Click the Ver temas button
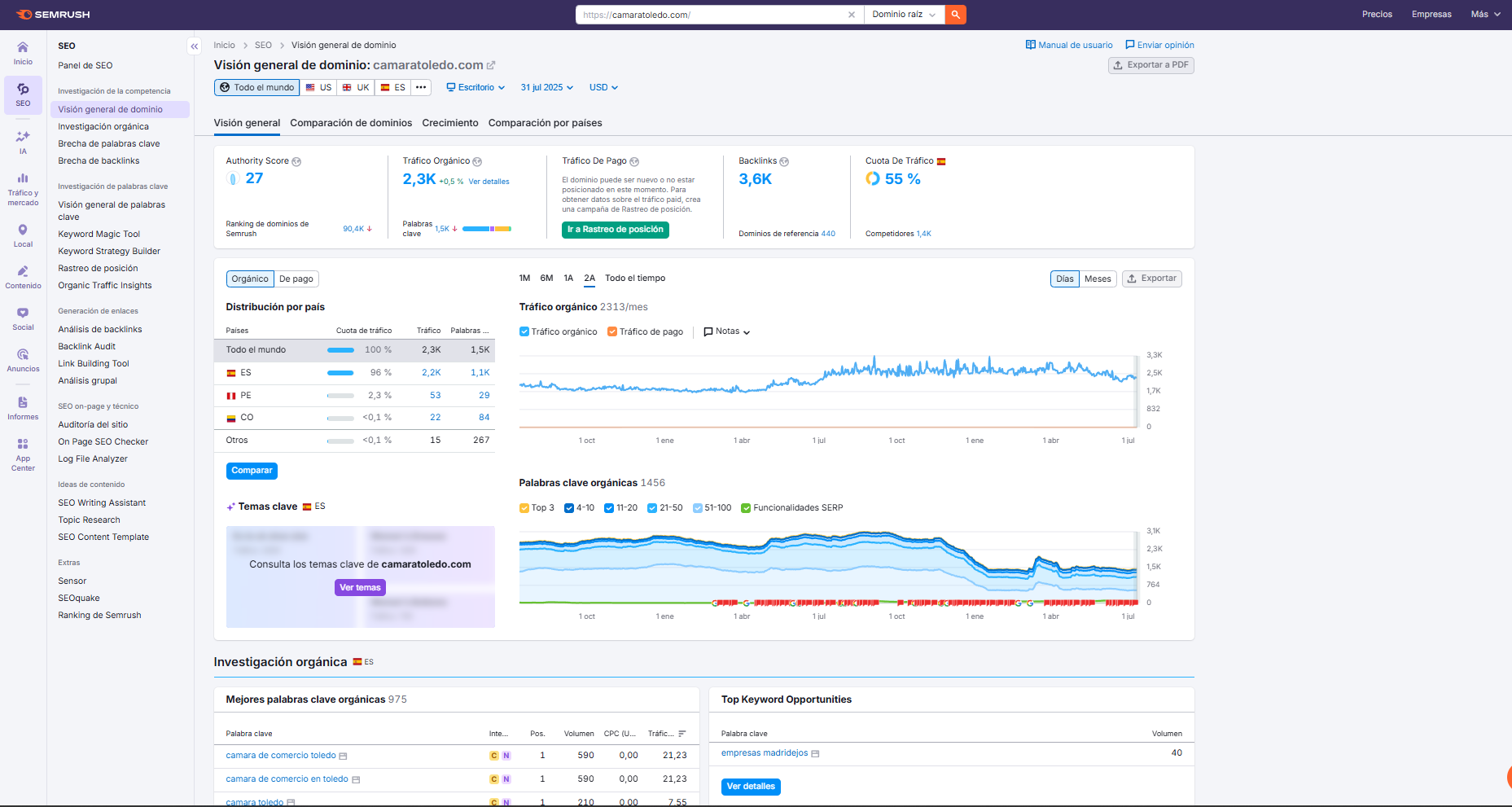The width and height of the screenshot is (1512, 807). click(360, 588)
